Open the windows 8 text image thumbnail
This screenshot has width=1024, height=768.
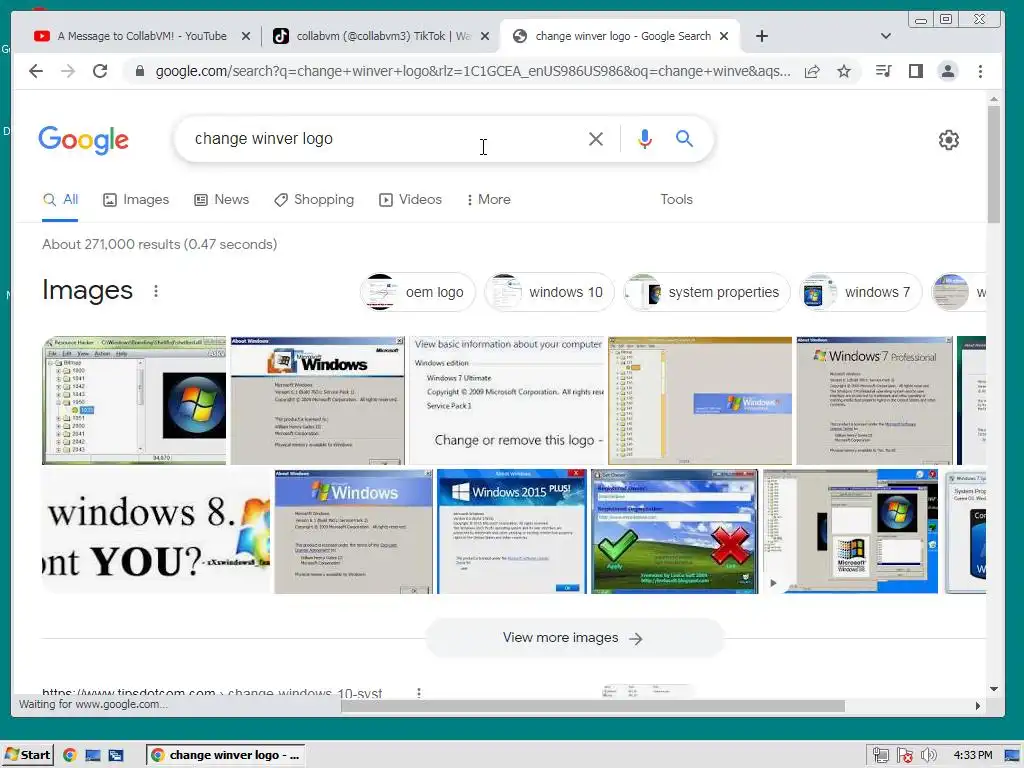[155, 531]
